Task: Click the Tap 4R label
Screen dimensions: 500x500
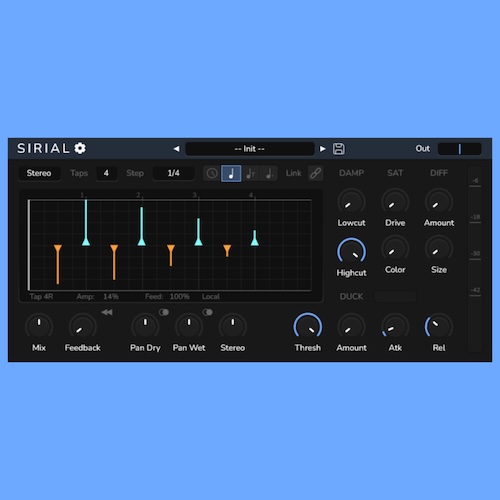Action: [x=41, y=296]
